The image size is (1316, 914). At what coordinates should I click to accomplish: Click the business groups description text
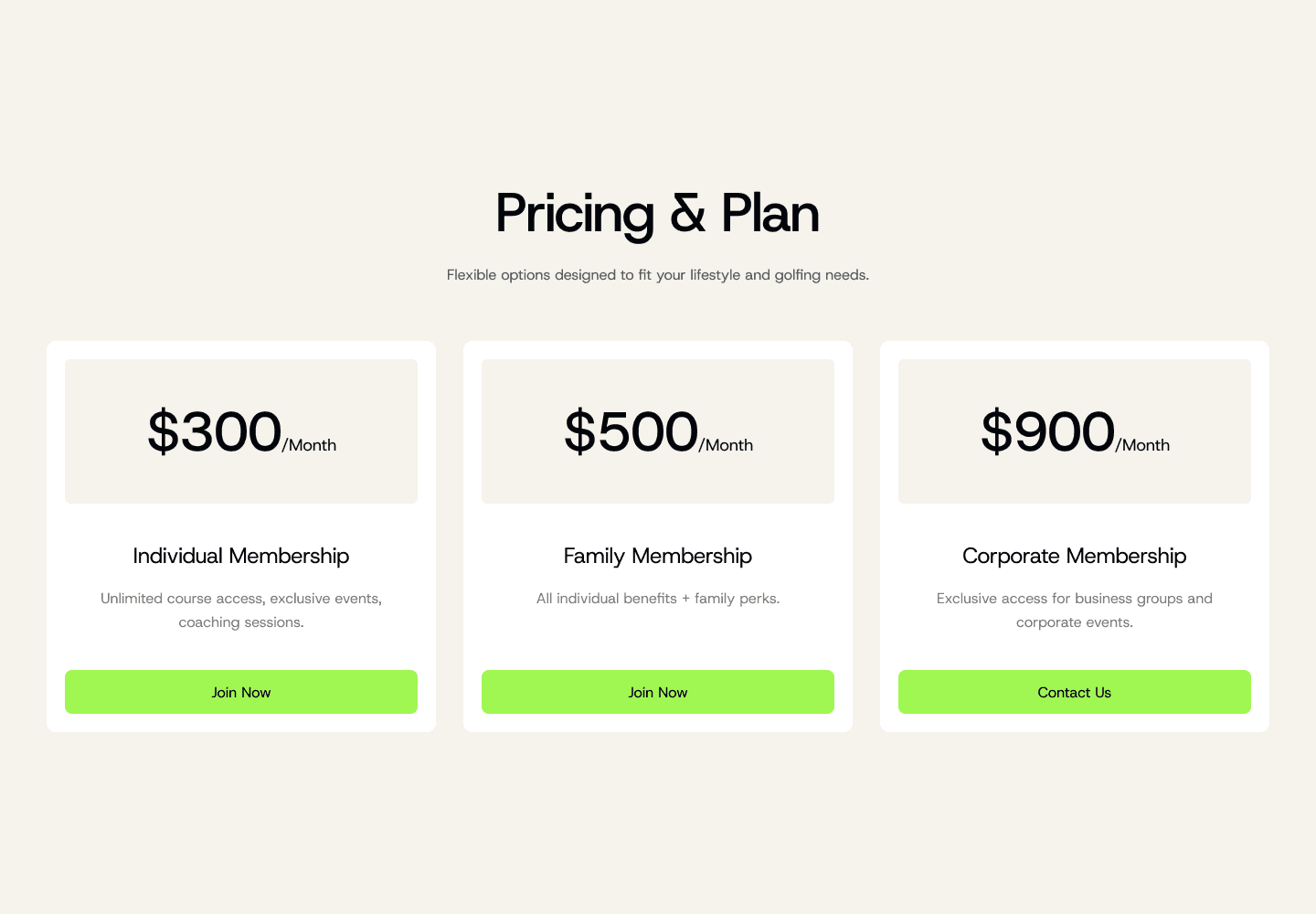(x=1074, y=610)
